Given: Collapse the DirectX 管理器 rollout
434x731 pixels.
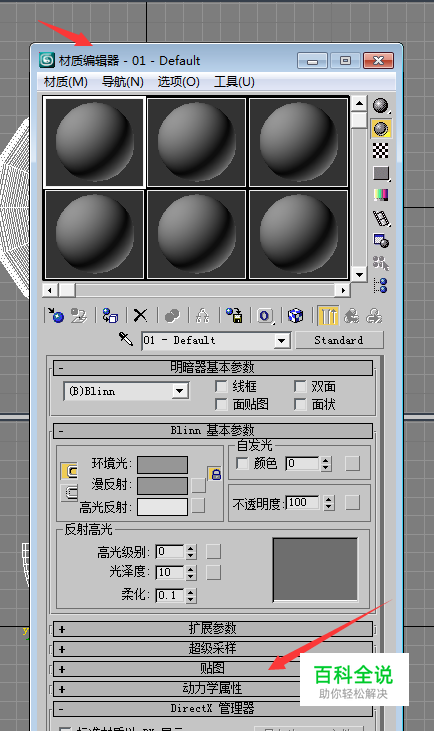Looking at the screenshot, I should (x=213, y=709).
